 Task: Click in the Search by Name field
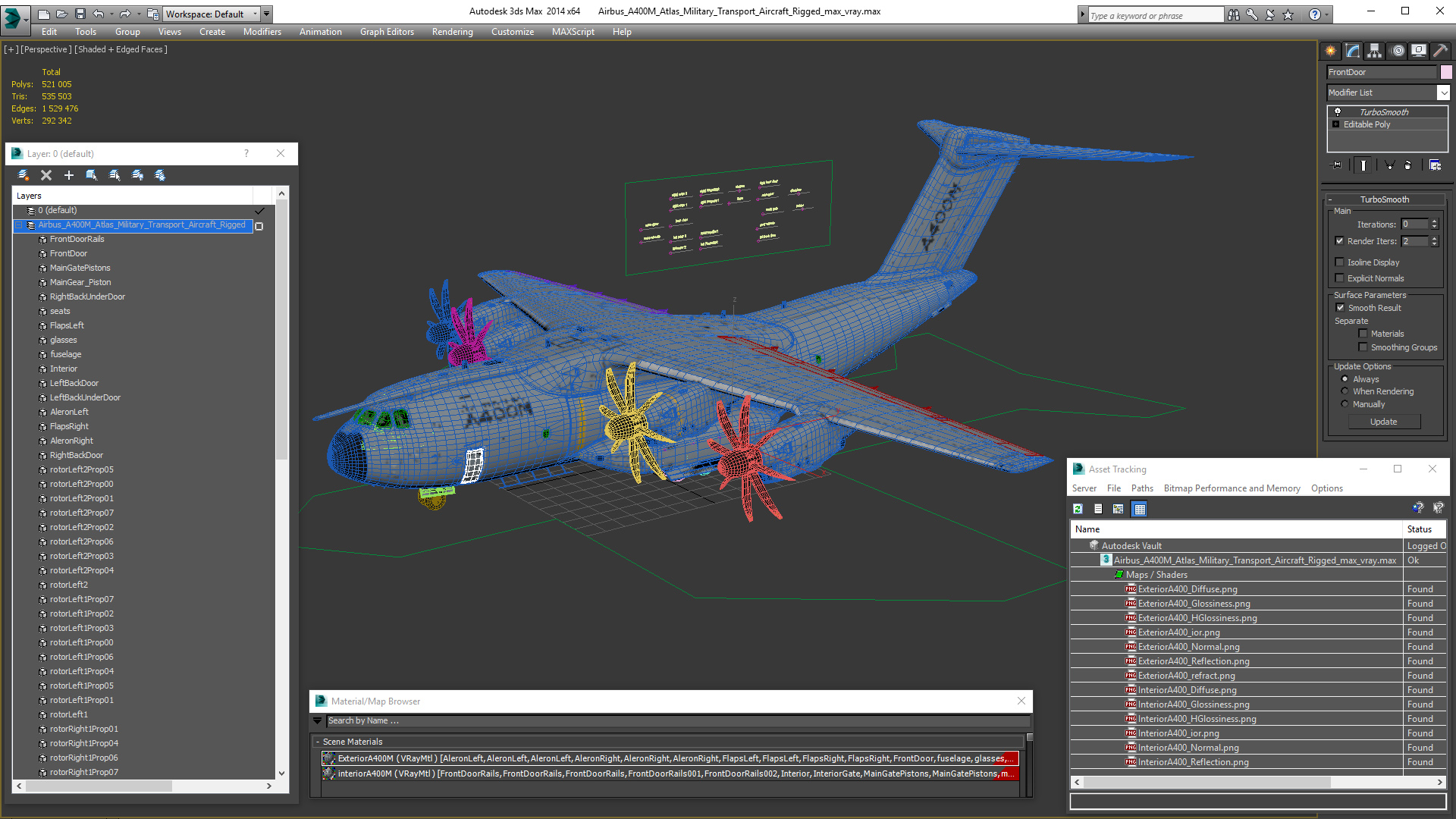coord(678,721)
